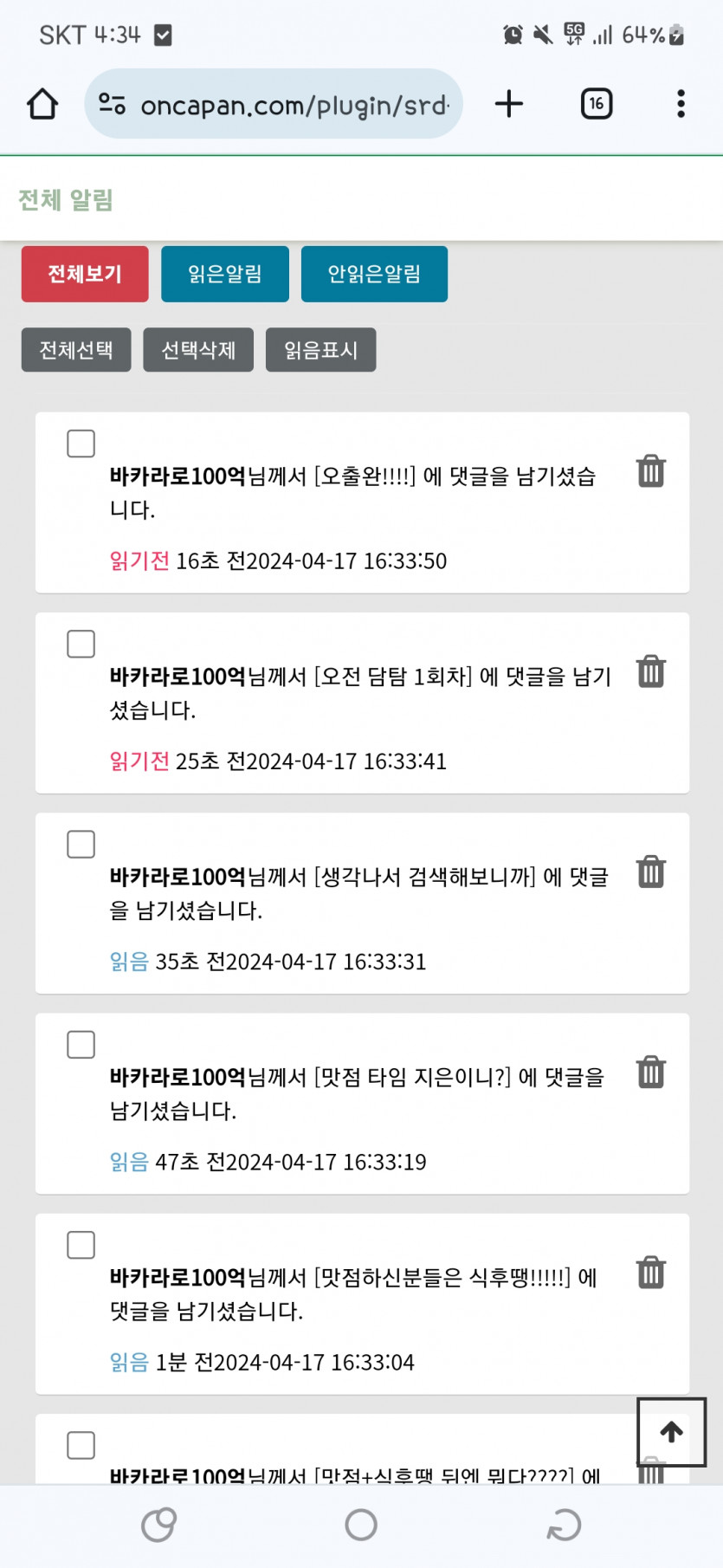723x1568 pixels.
Task: Trash the 생각나서 검색해보니까 notification
Action: [x=650, y=871]
